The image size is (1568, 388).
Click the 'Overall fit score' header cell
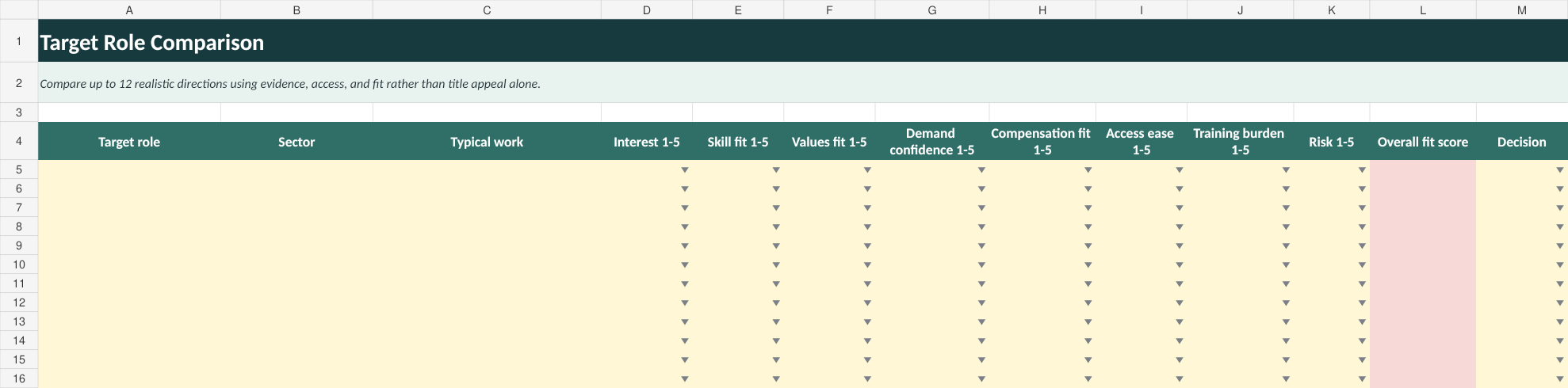click(1423, 142)
